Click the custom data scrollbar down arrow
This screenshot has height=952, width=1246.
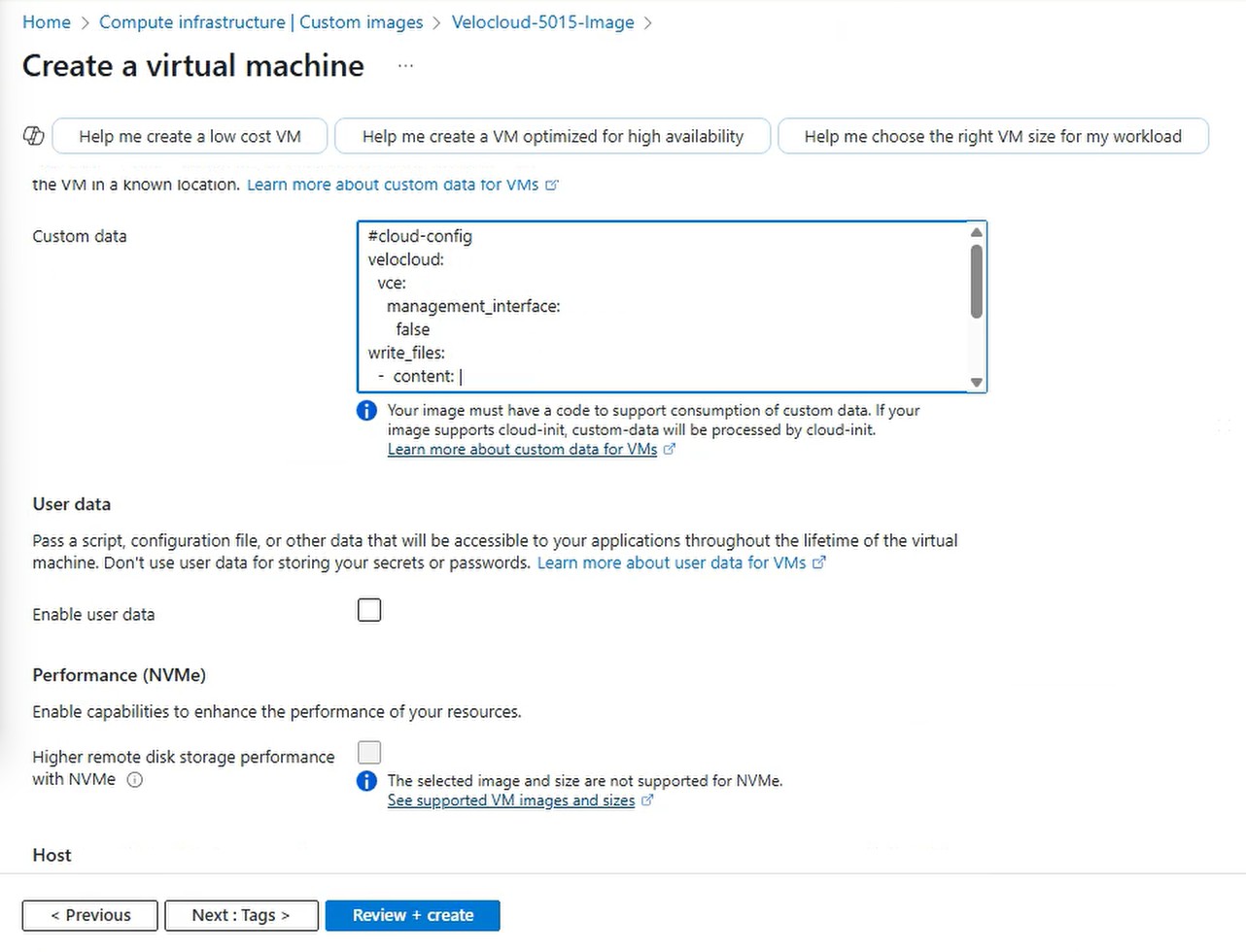(x=977, y=383)
